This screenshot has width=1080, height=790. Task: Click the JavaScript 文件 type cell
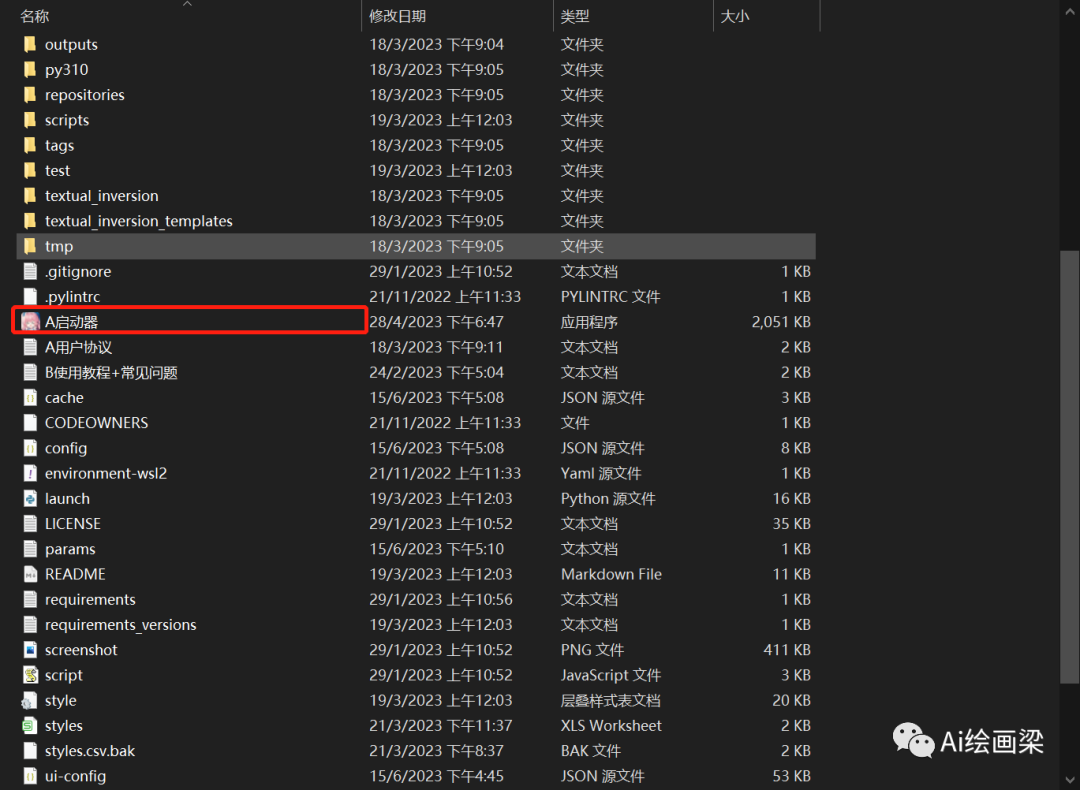click(611, 676)
